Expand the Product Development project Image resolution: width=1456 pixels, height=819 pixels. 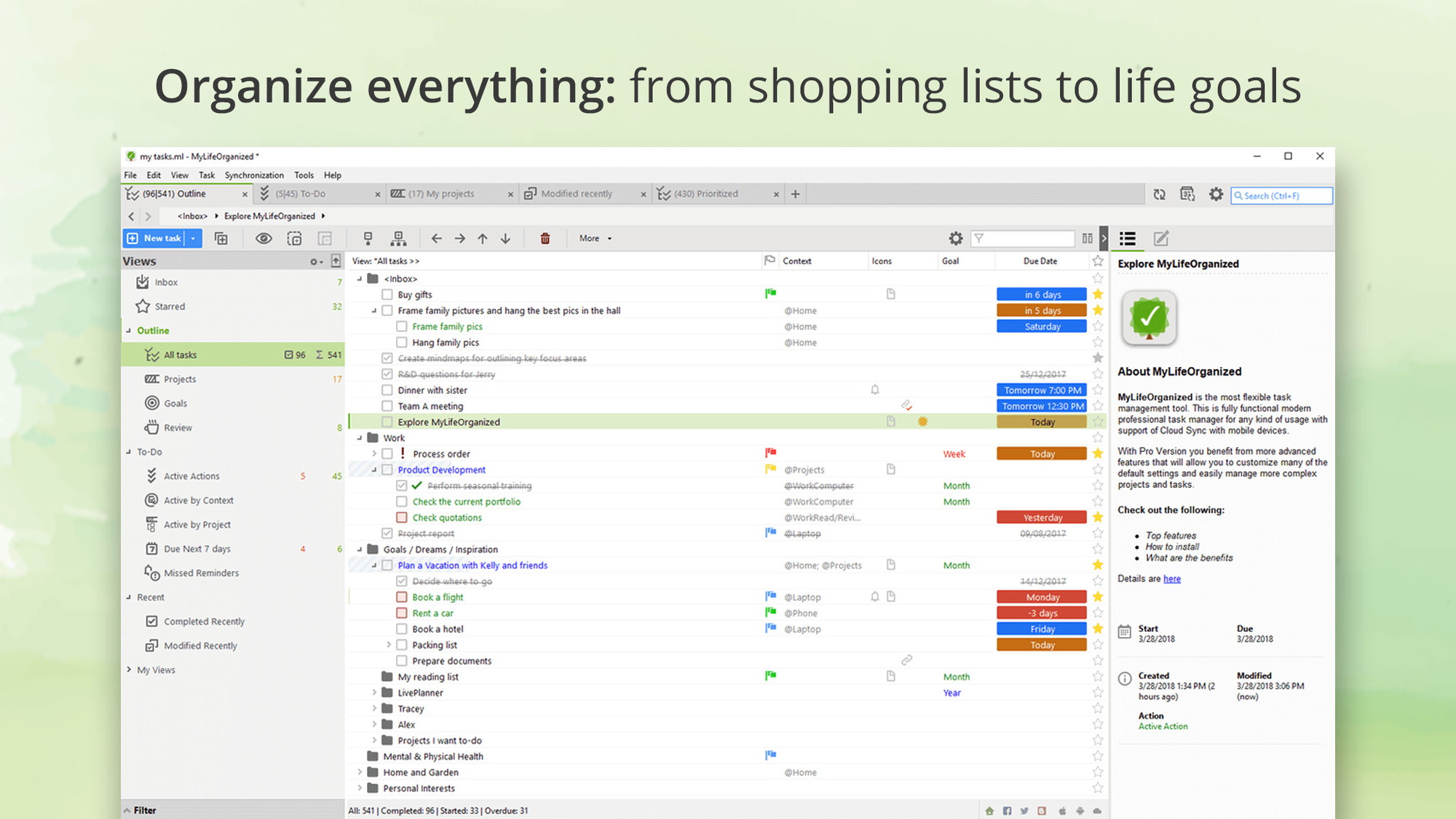click(x=370, y=470)
